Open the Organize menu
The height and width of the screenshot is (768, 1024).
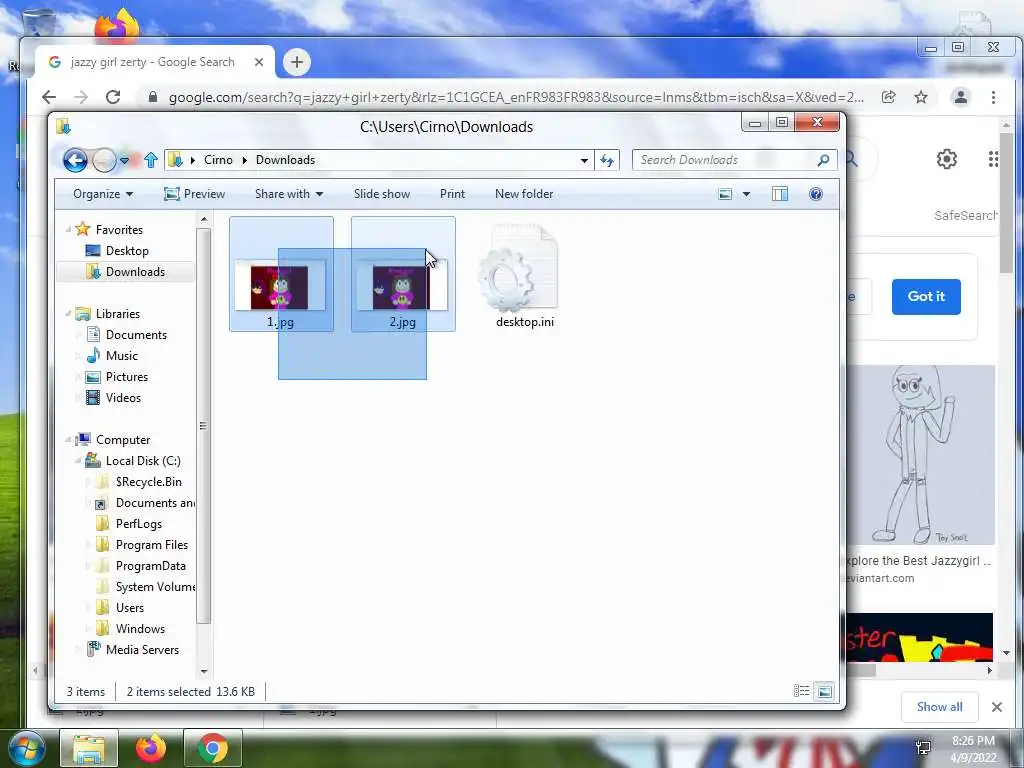pos(103,194)
